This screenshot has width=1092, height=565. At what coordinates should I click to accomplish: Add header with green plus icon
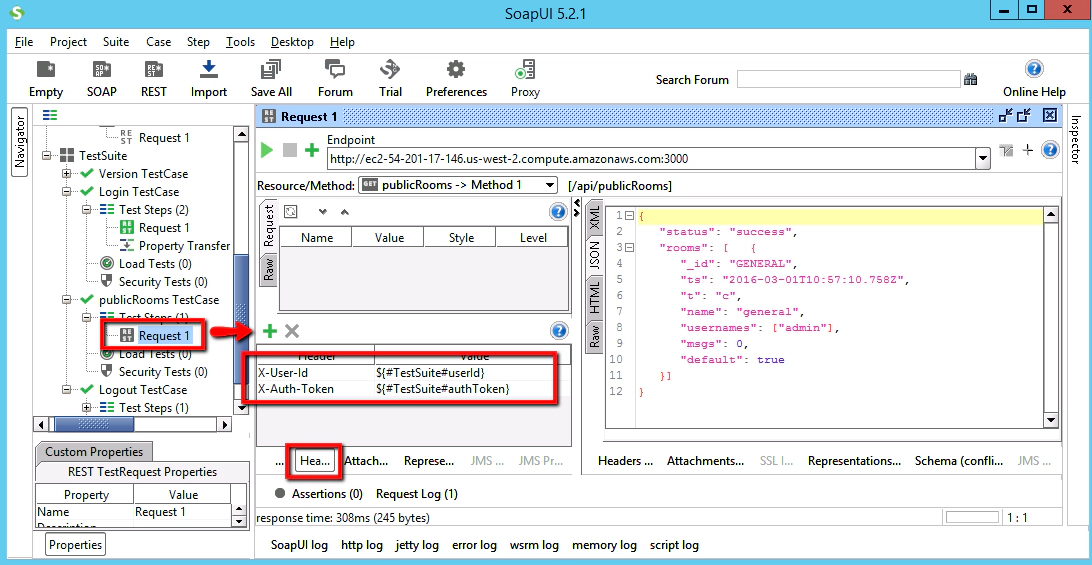(x=270, y=331)
